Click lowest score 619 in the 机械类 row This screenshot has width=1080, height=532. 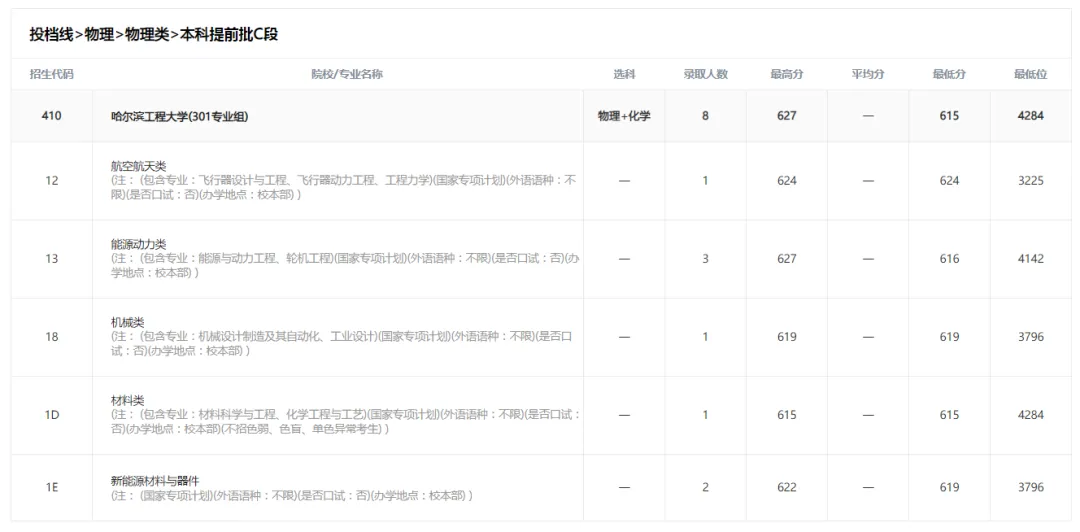(x=949, y=336)
